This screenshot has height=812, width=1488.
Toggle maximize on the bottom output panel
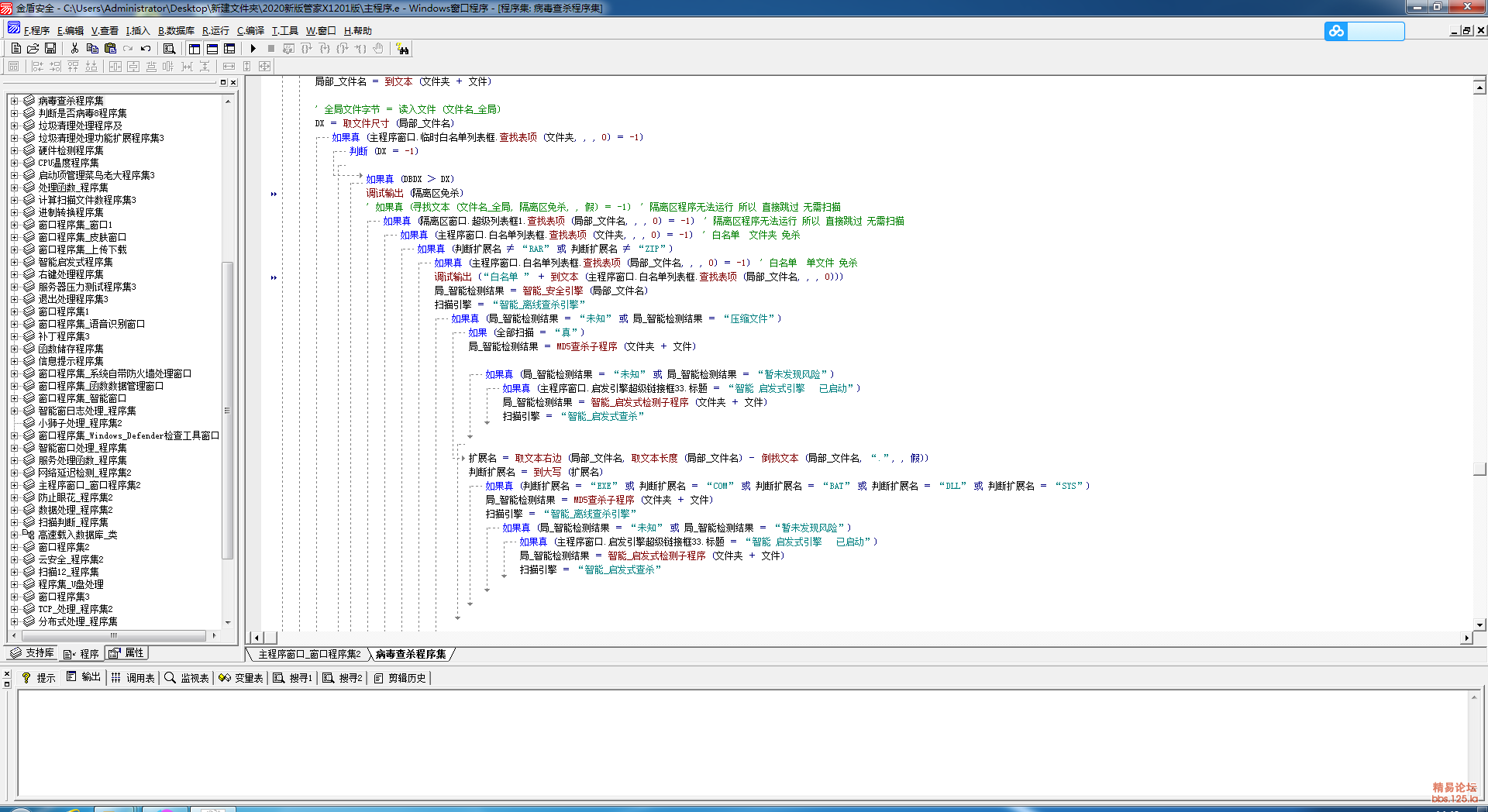click(7, 684)
